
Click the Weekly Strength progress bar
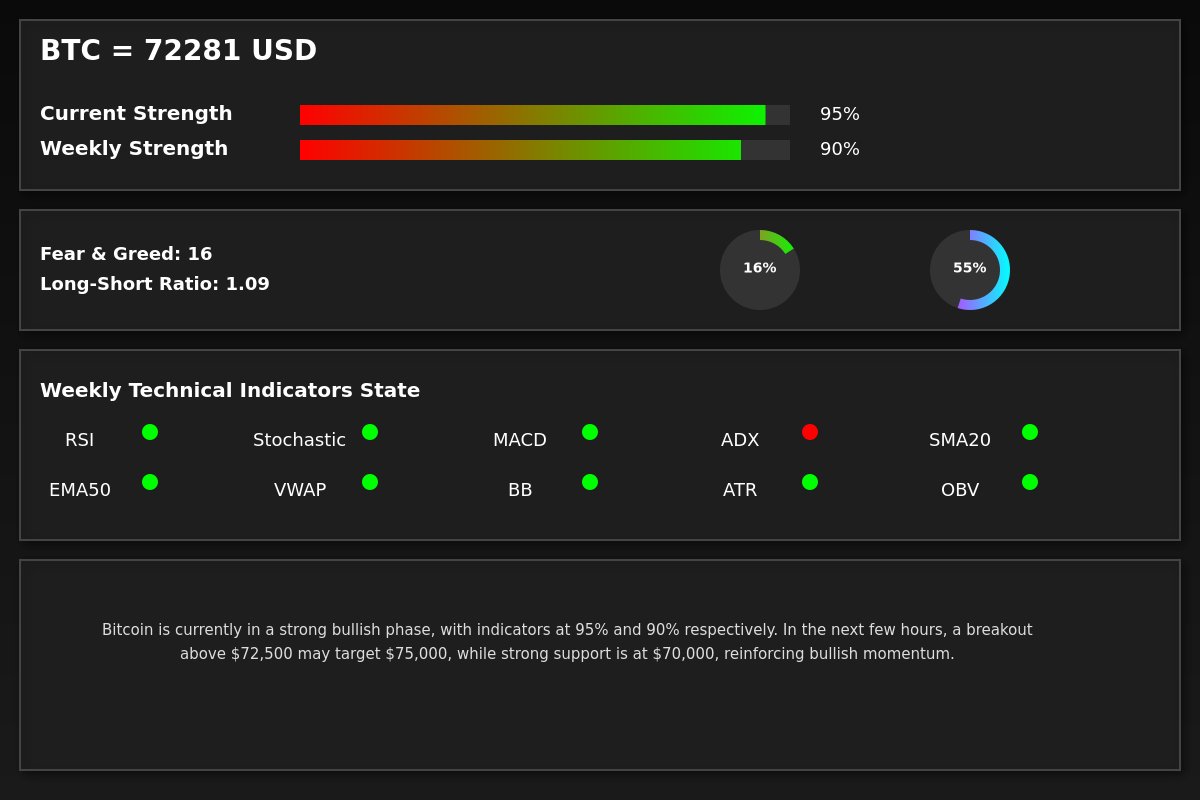click(545, 150)
